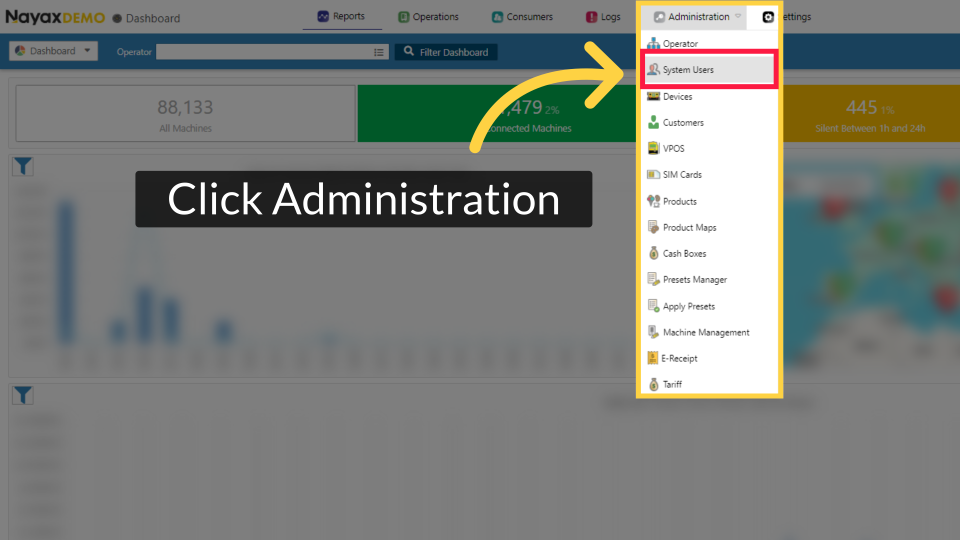Click the lower chart filter funnel icon
This screenshot has width=960, height=540.
click(23, 396)
